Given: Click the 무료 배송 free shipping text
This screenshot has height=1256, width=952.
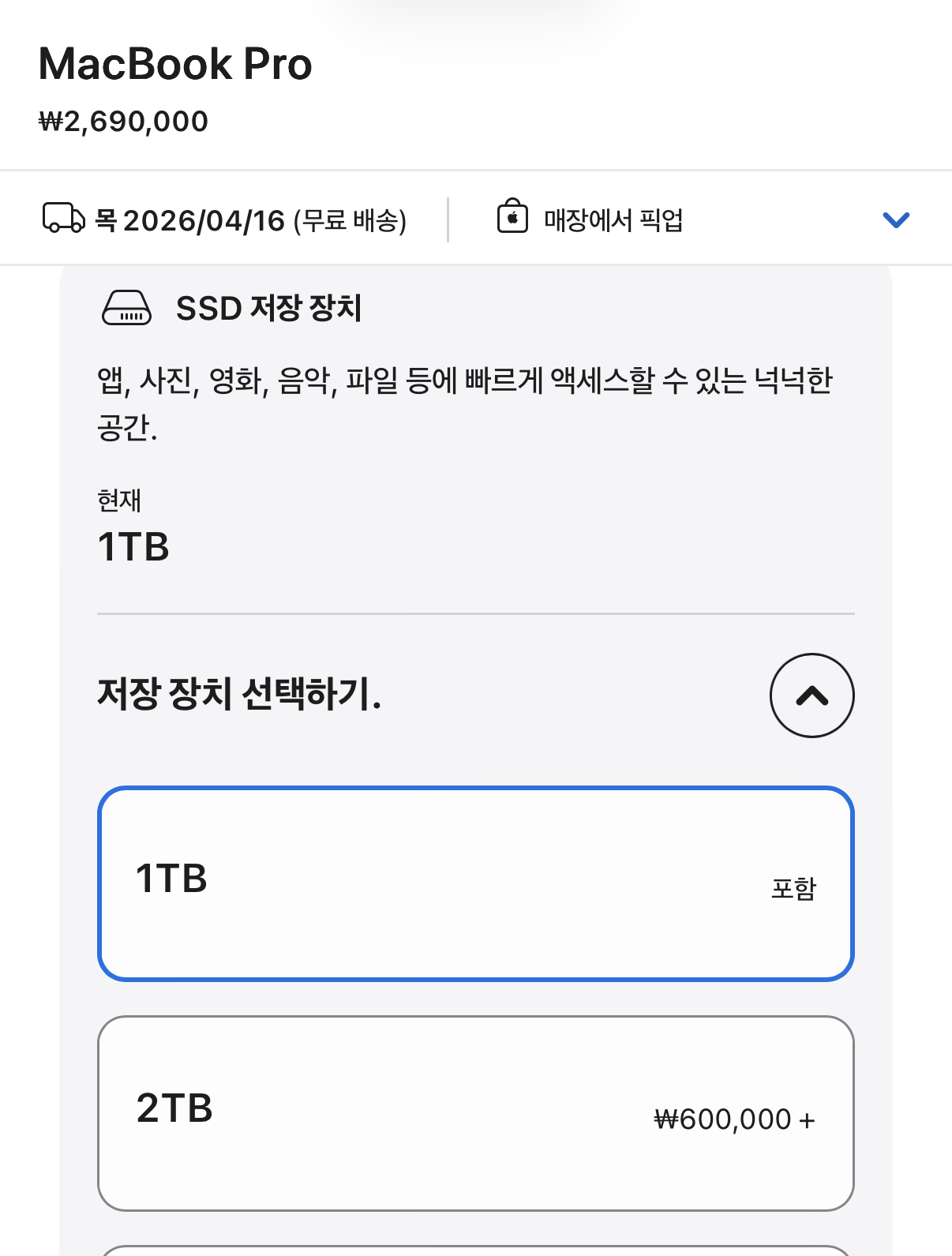Looking at the screenshot, I should [x=350, y=220].
